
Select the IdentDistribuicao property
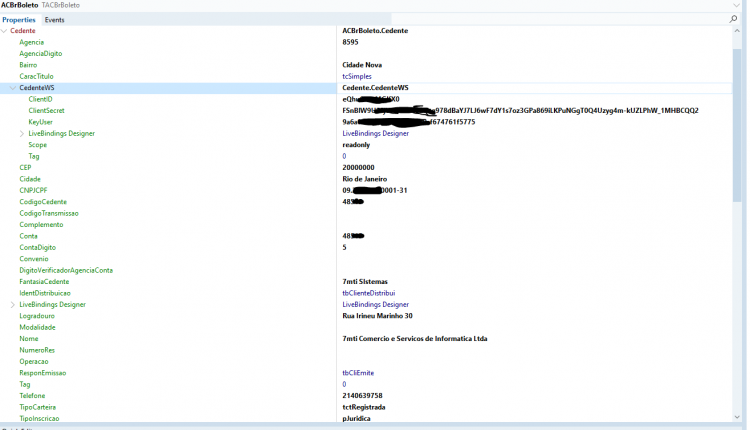point(45,293)
